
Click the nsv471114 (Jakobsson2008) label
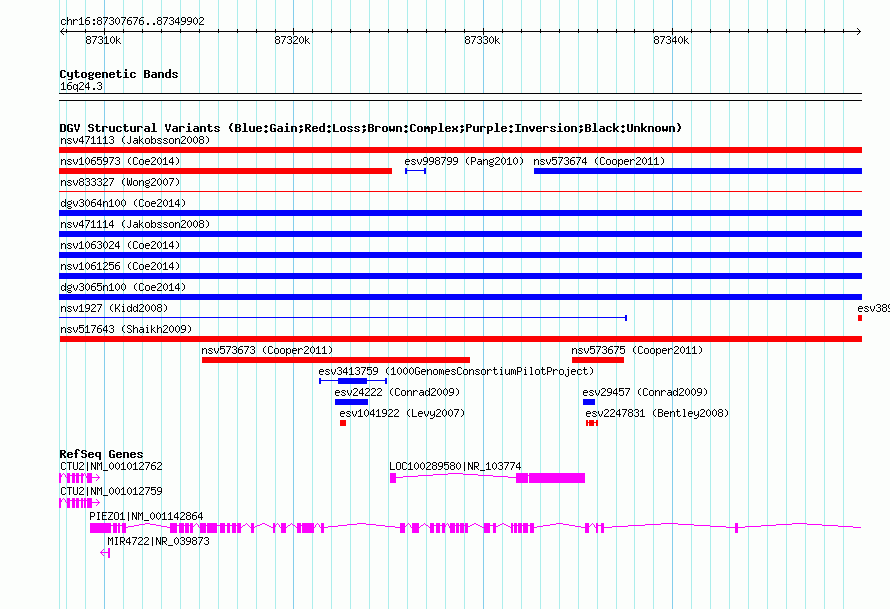(135, 224)
